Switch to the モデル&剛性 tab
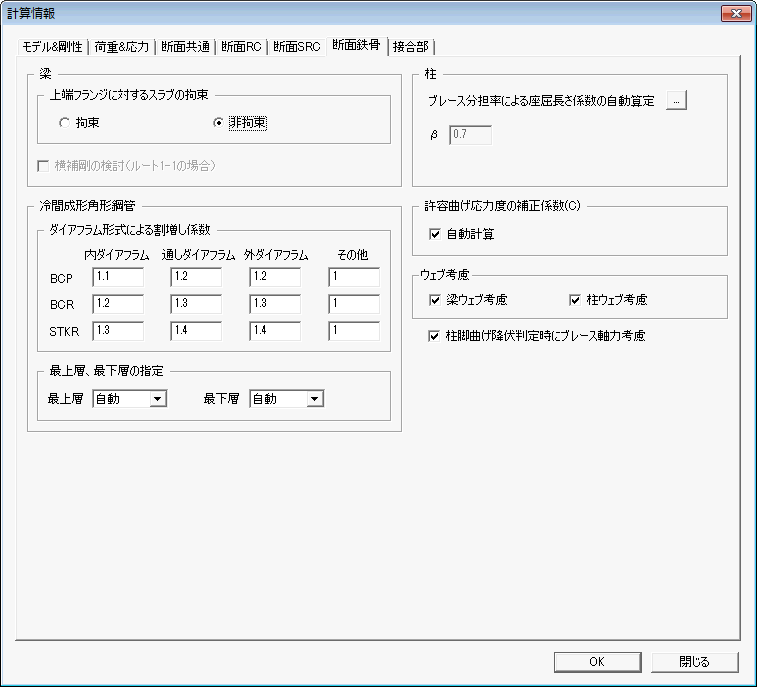This screenshot has height=687, width=757. [52, 47]
